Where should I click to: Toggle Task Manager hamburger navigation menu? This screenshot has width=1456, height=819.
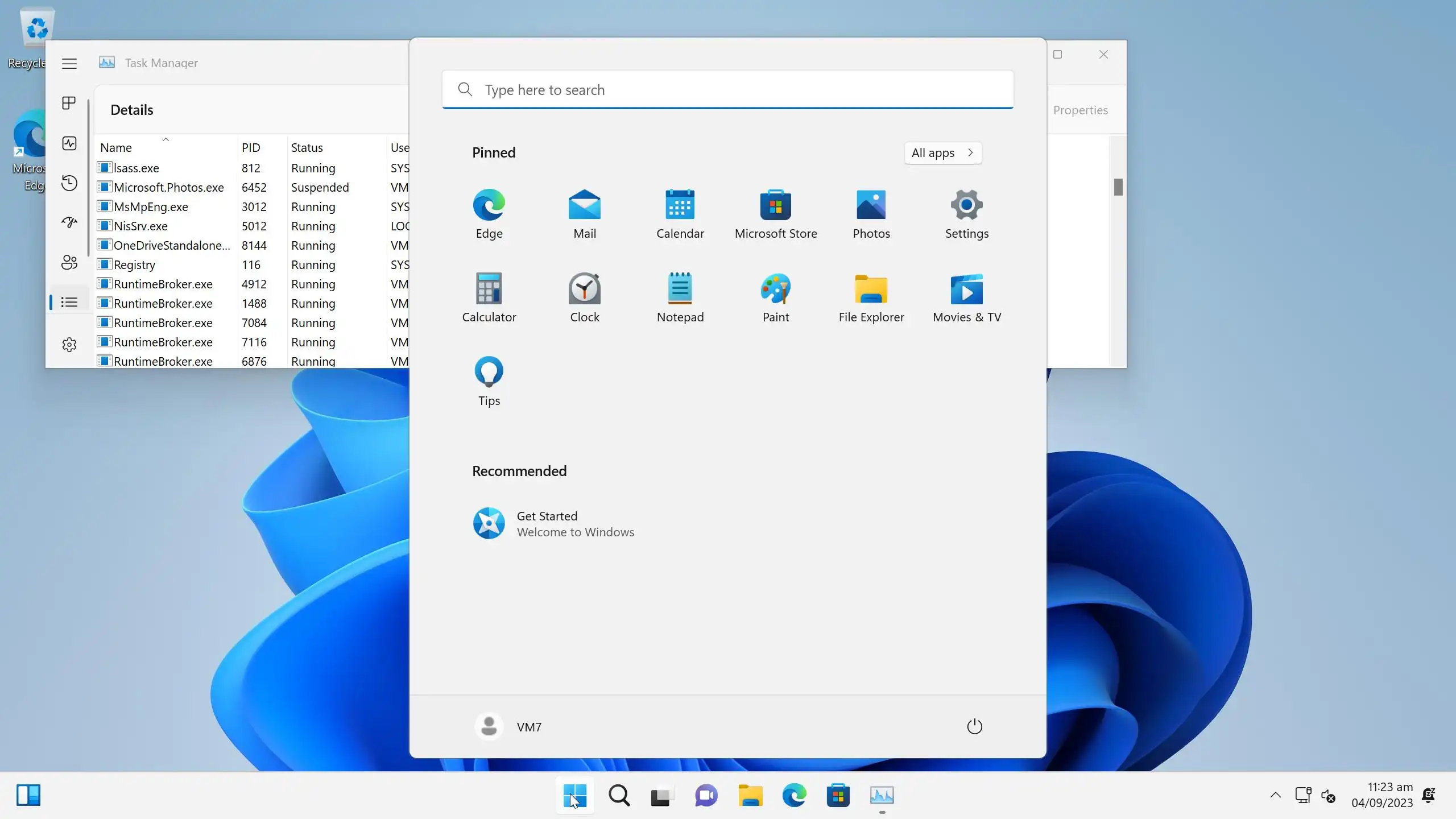69,64
